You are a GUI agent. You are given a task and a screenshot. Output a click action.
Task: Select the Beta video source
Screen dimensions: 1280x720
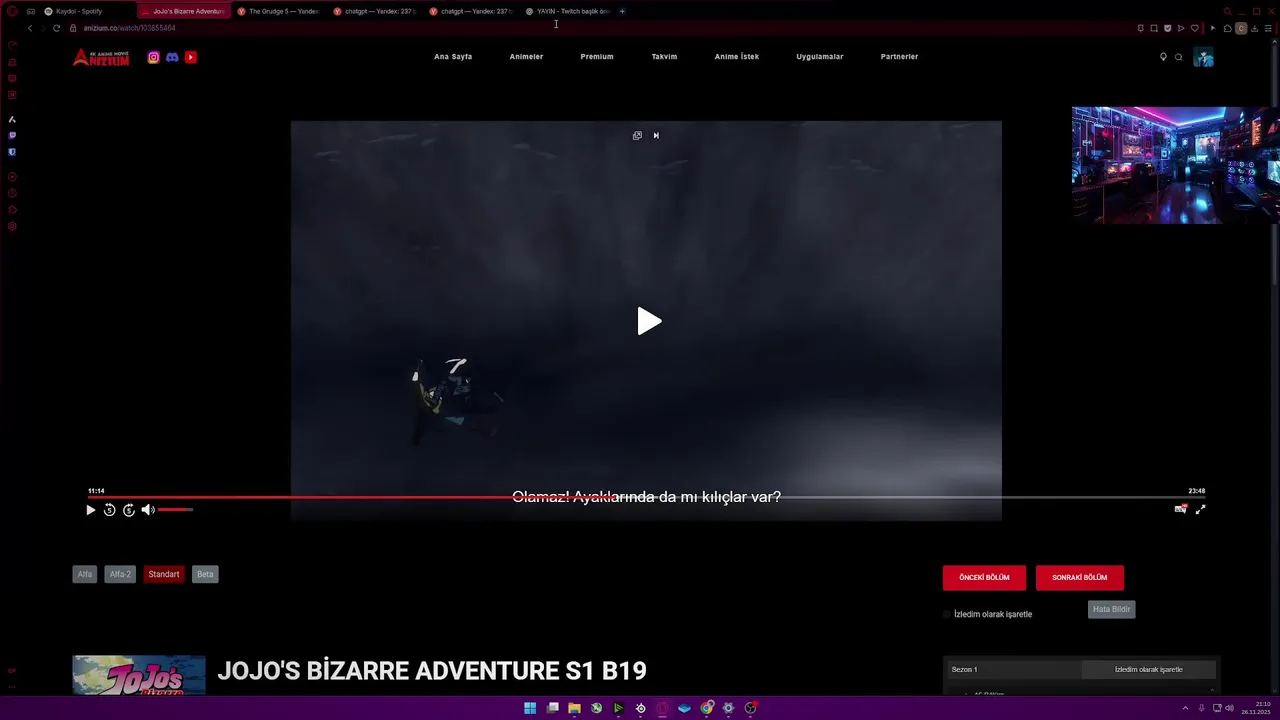click(x=205, y=574)
